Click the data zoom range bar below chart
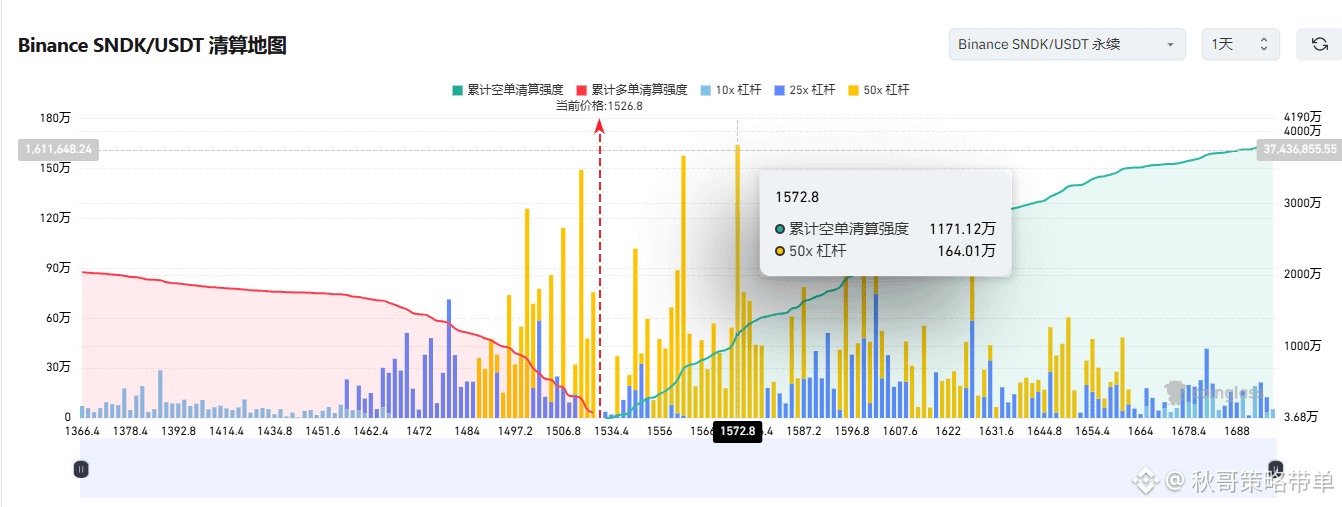 678,468
